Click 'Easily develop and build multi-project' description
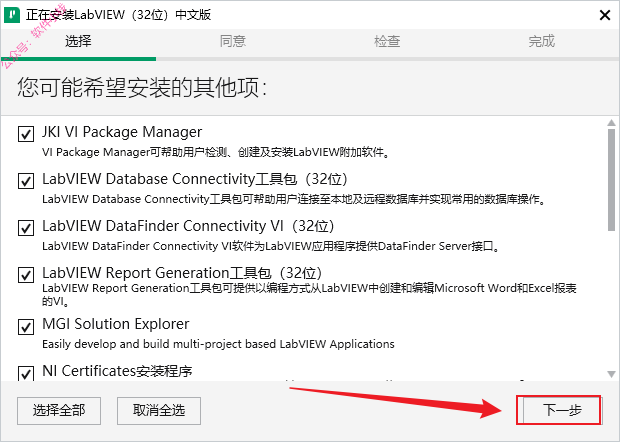This screenshot has height=442, width=620. coord(218,344)
